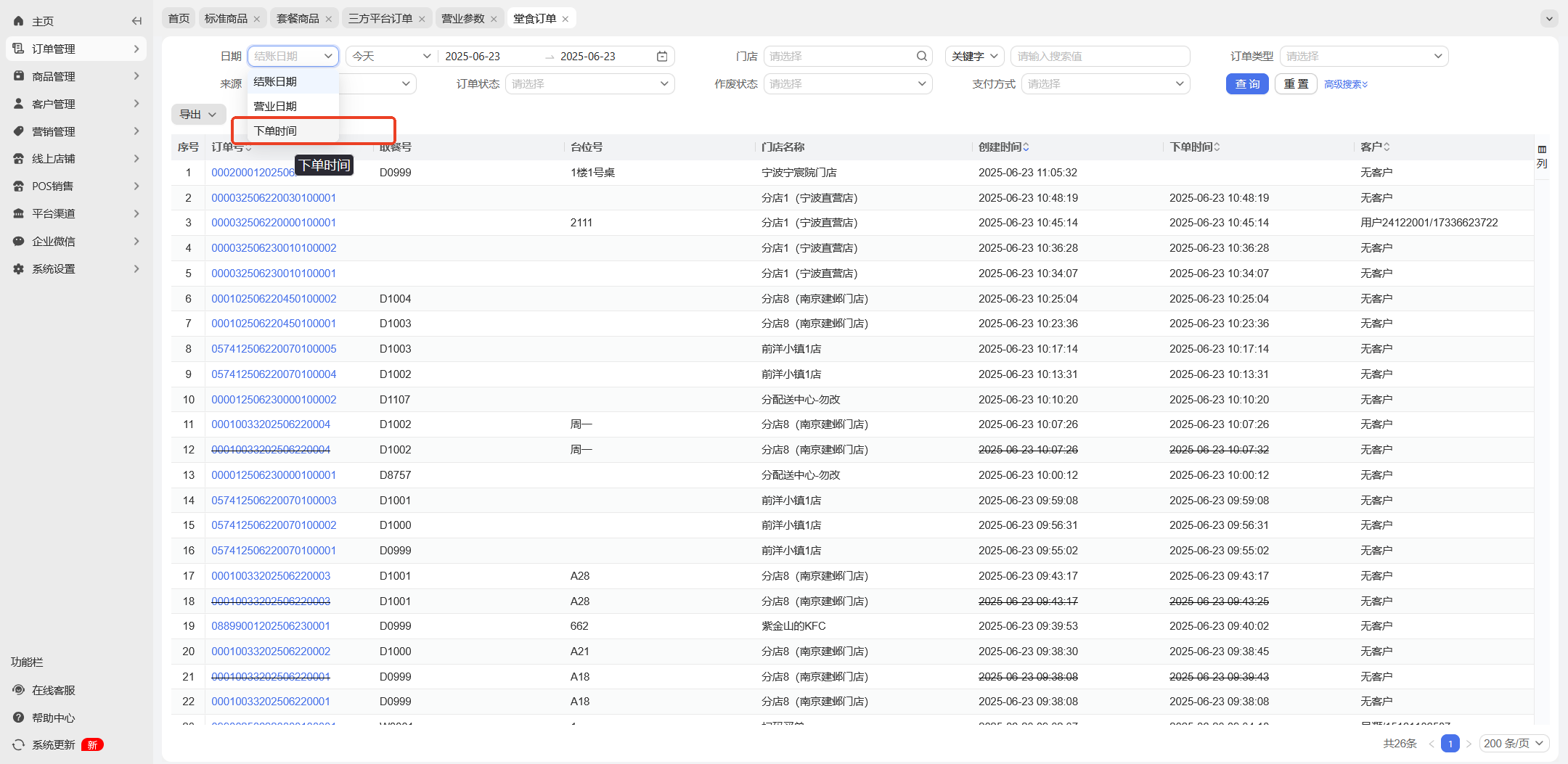Click 紫金山的KFC store cell

pos(793,626)
